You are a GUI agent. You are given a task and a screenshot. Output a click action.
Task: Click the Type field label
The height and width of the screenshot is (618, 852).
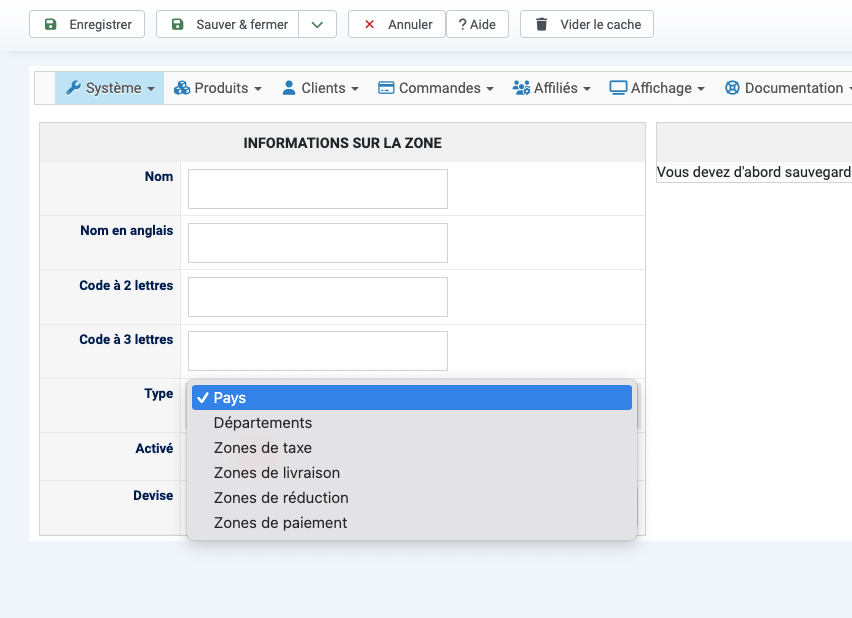pos(159,394)
